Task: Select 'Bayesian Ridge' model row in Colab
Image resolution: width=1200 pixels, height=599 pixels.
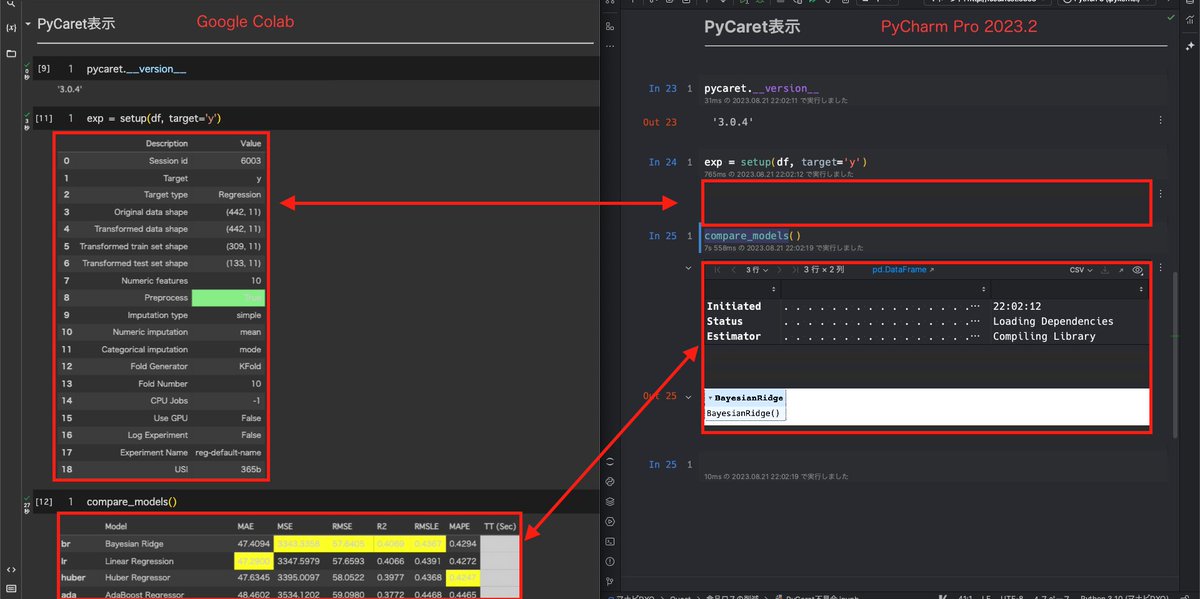Action: 290,543
